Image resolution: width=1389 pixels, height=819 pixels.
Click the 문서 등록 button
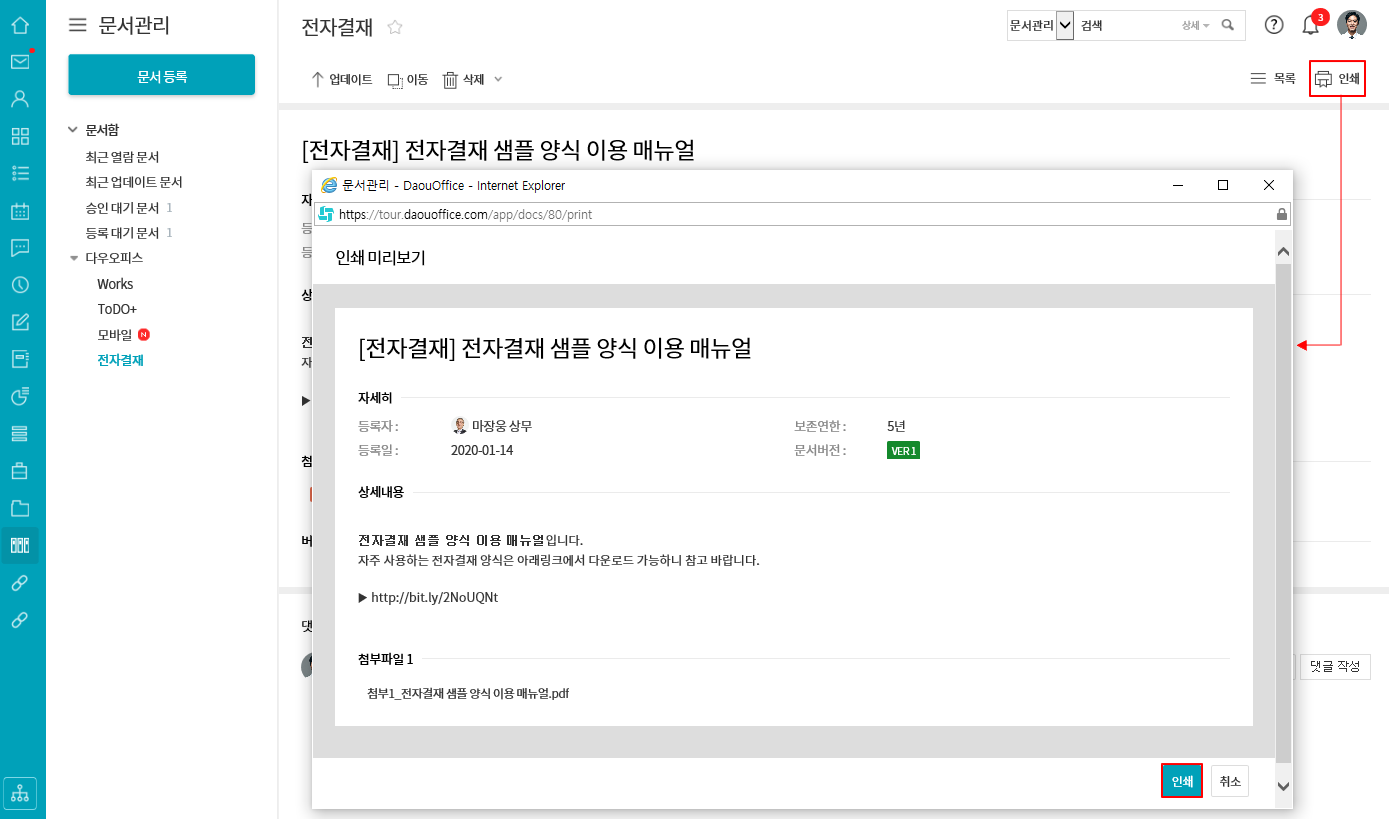point(161,76)
